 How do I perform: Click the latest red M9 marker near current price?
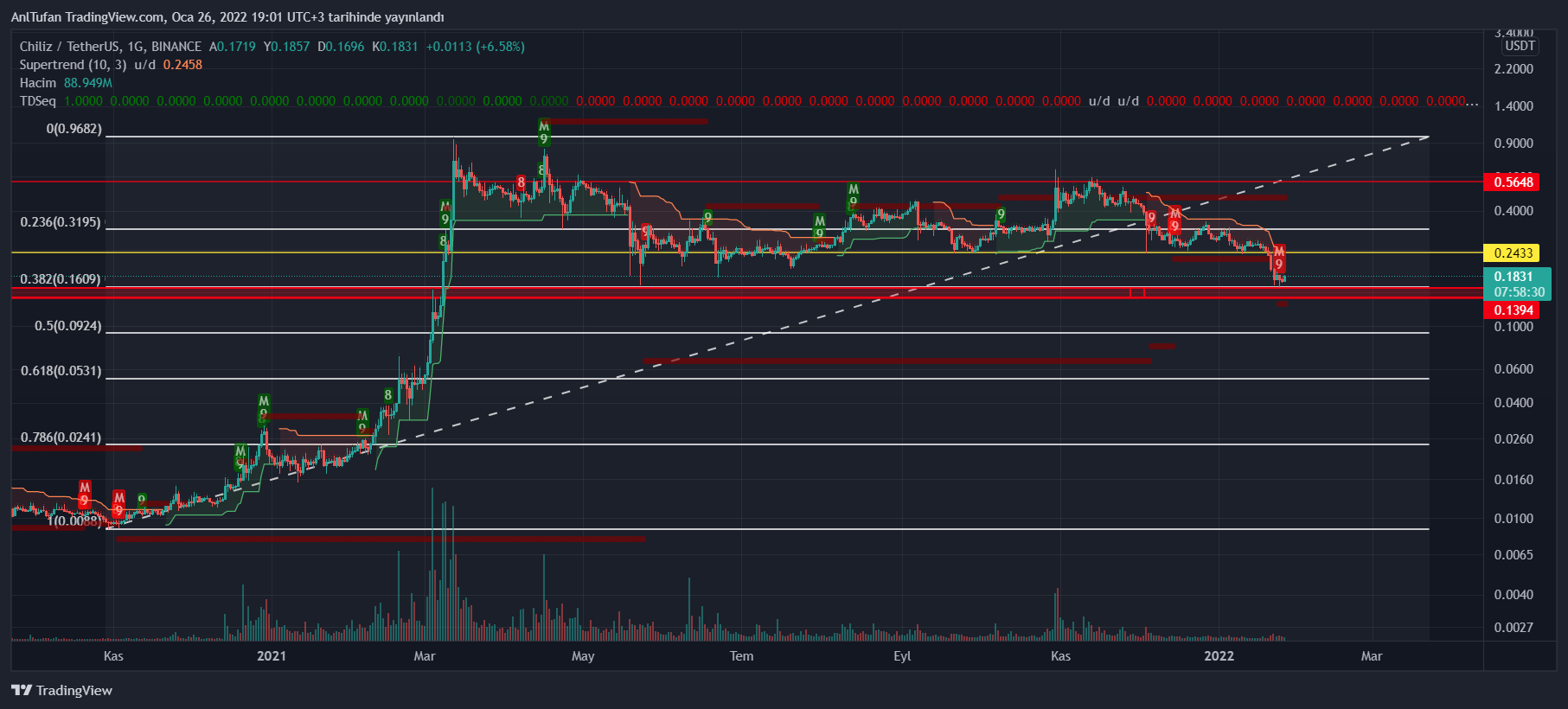tap(1279, 259)
